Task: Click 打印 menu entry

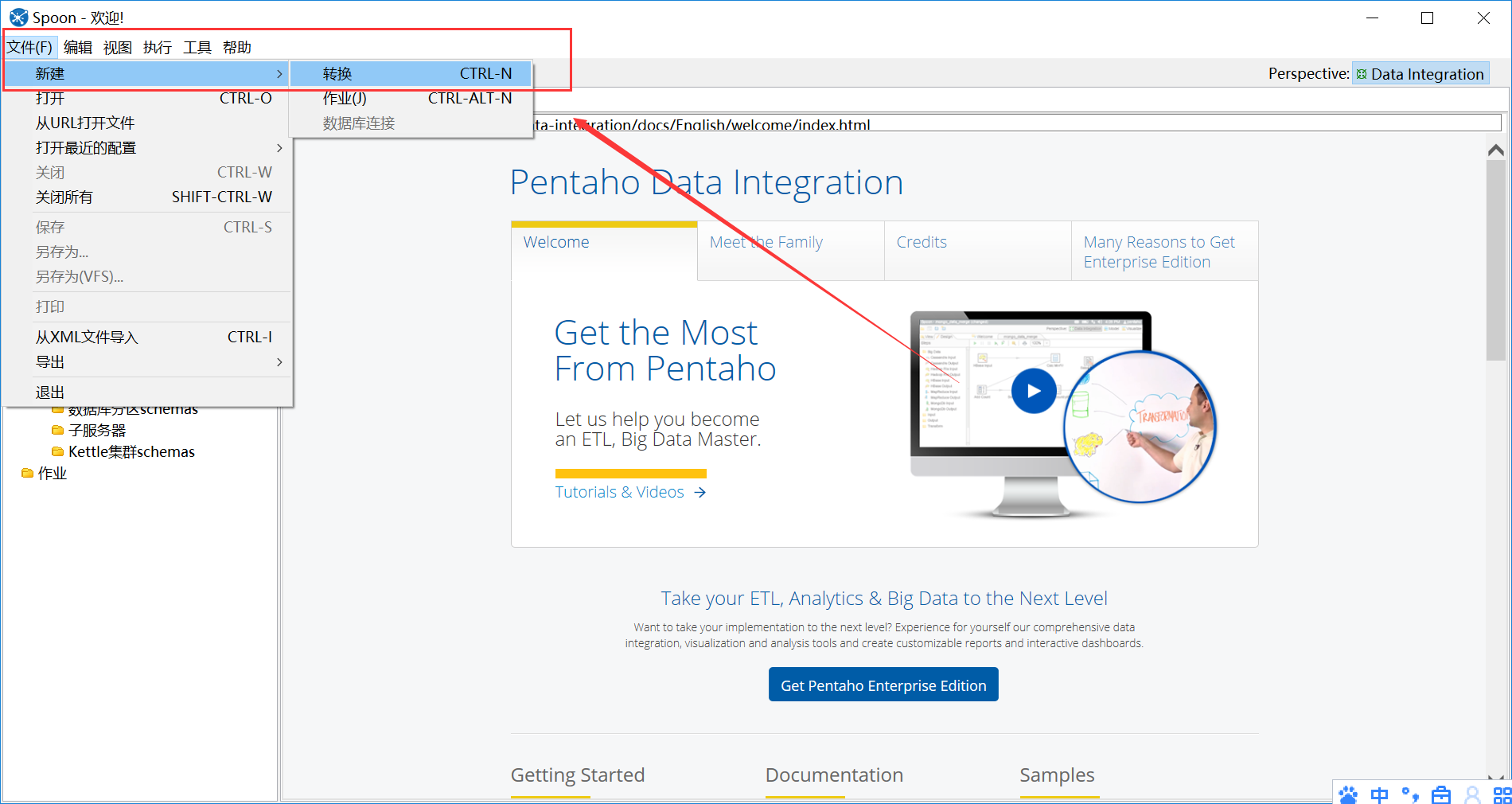Action: pyautogui.click(x=146, y=306)
